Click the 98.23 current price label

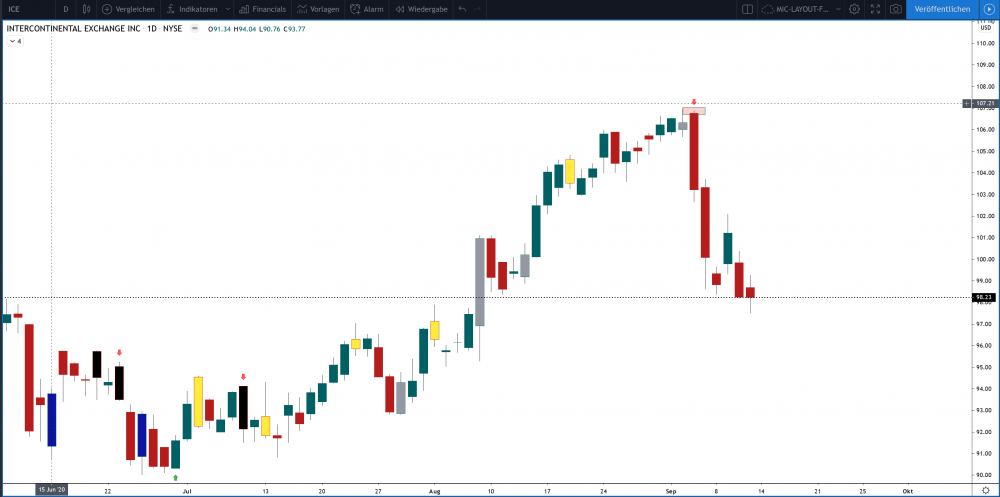[x=984, y=297]
